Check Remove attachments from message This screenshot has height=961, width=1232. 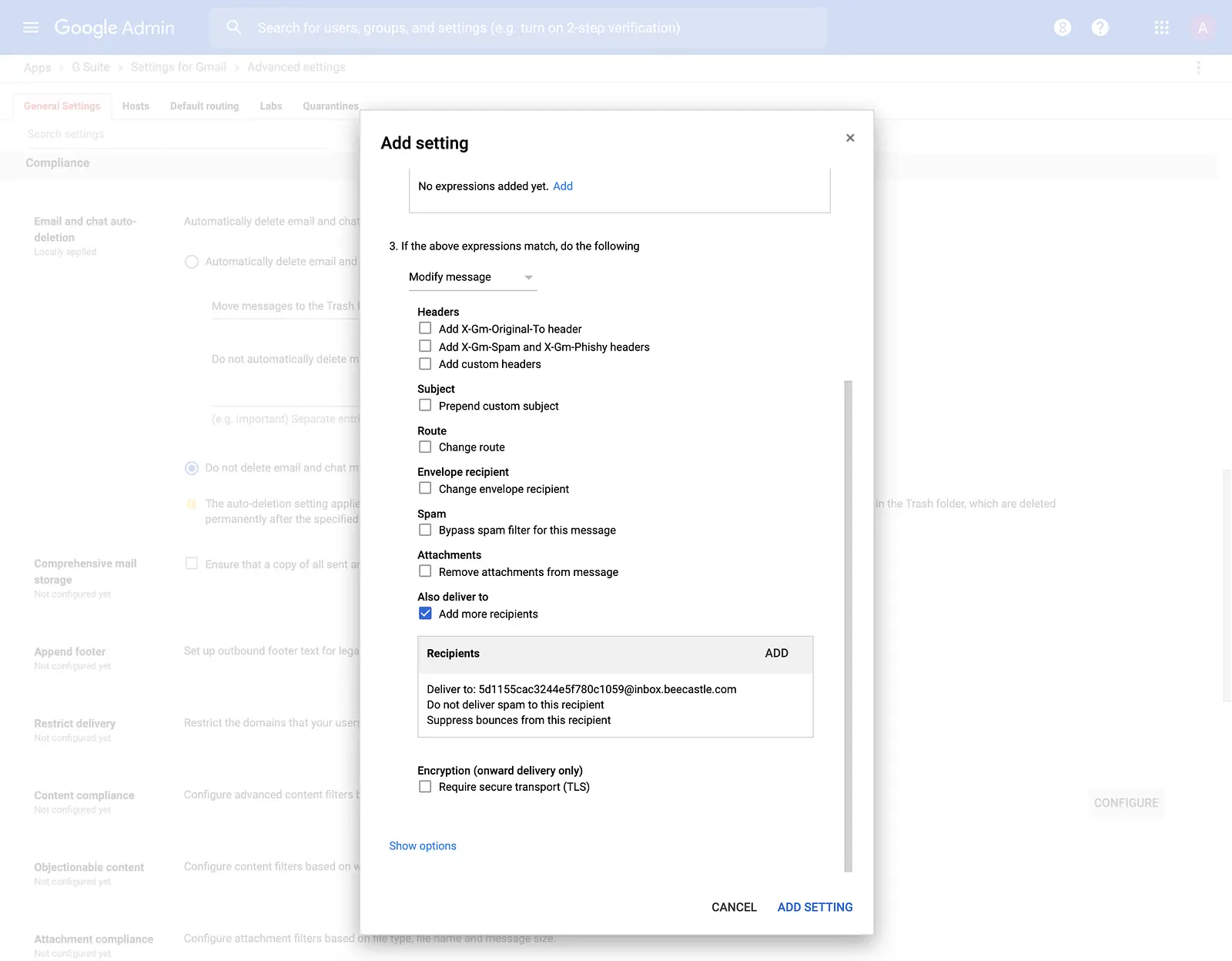(x=425, y=571)
